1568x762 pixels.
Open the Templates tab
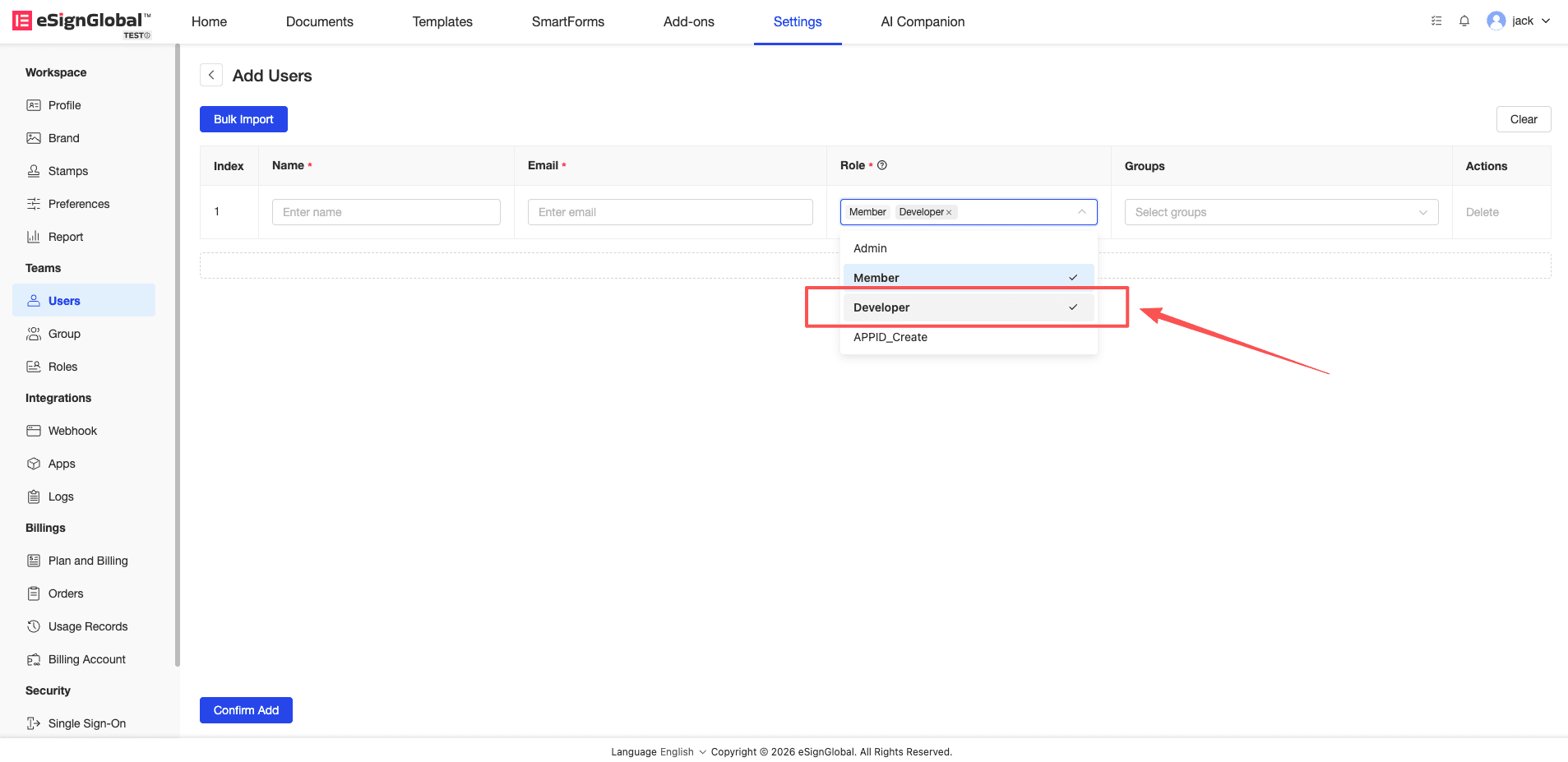click(x=442, y=22)
